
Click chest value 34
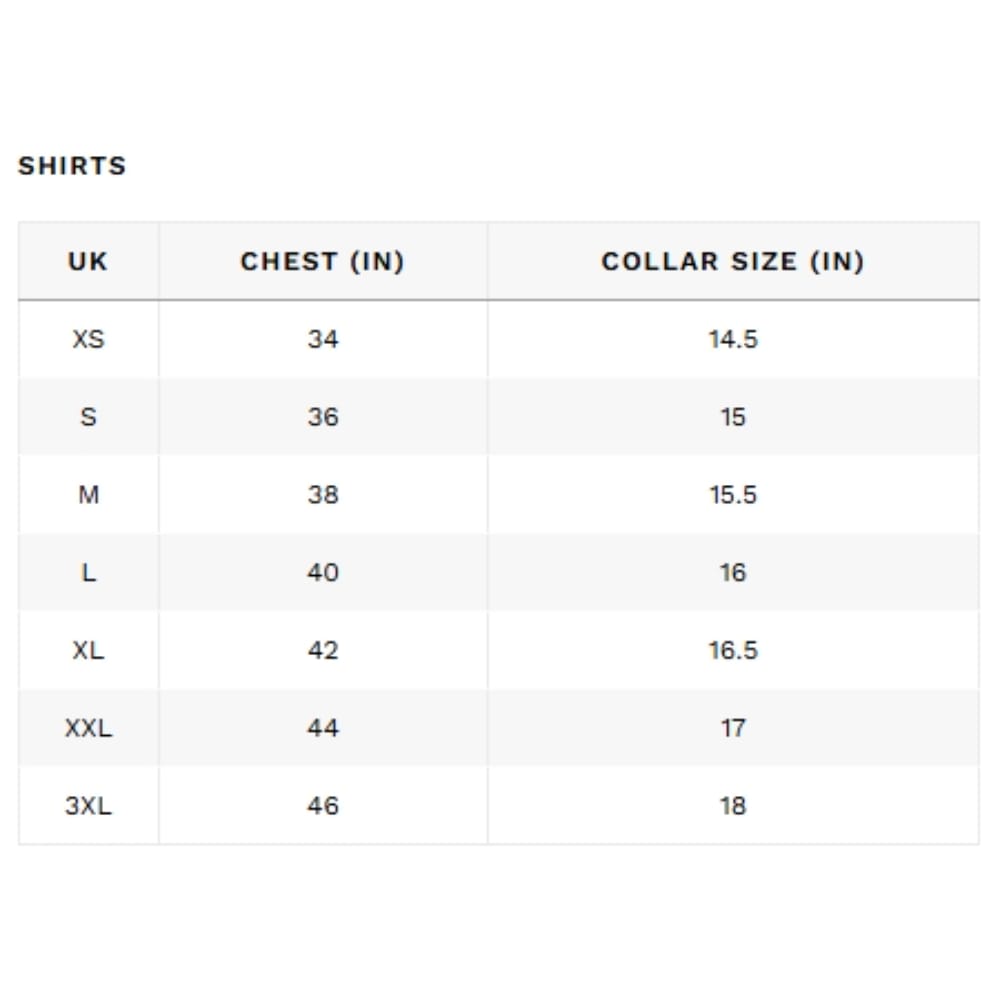point(323,339)
